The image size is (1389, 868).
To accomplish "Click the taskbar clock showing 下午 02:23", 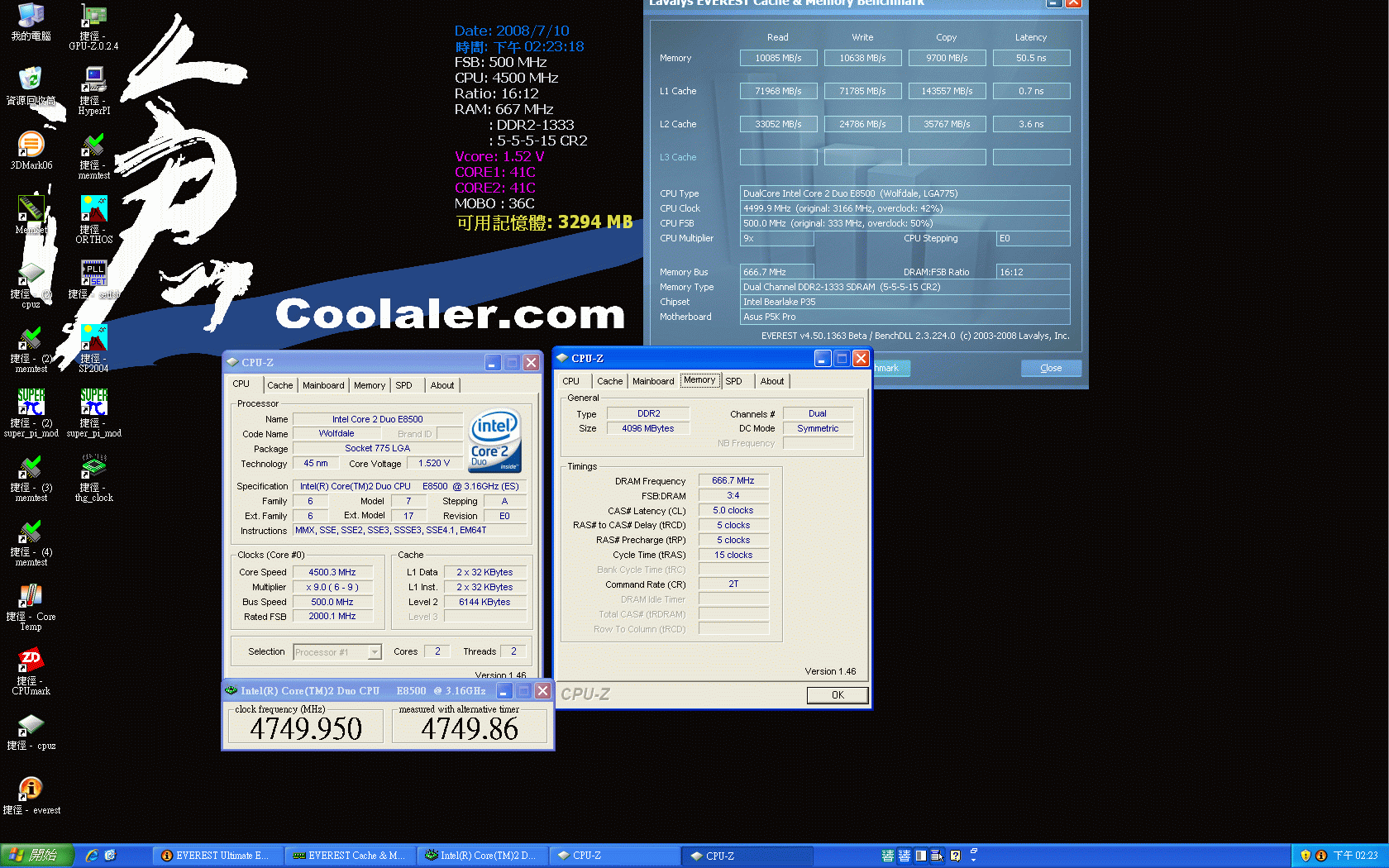I will point(1355,856).
